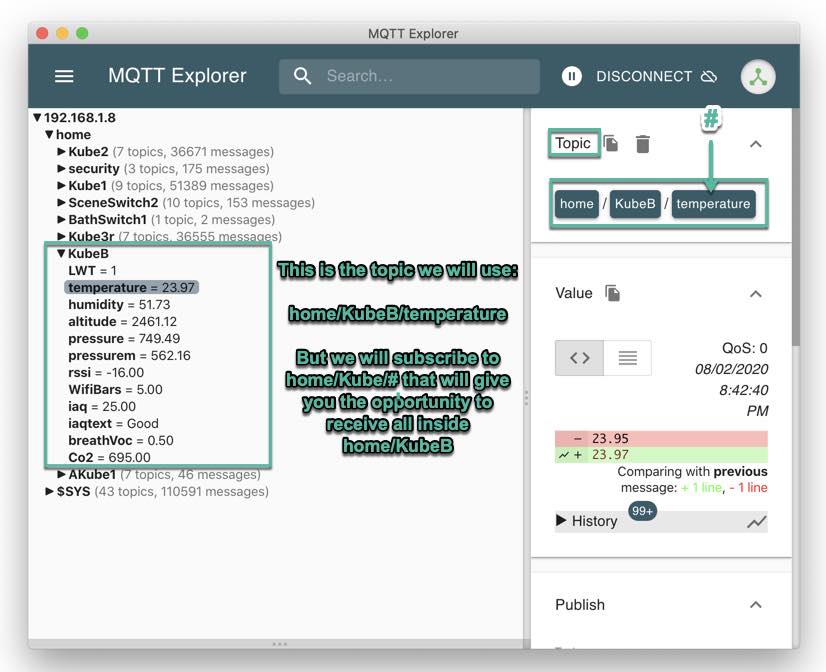Copy the topic with the copy icon
This screenshot has width=826, height=672.
click(x=611, y=143)
